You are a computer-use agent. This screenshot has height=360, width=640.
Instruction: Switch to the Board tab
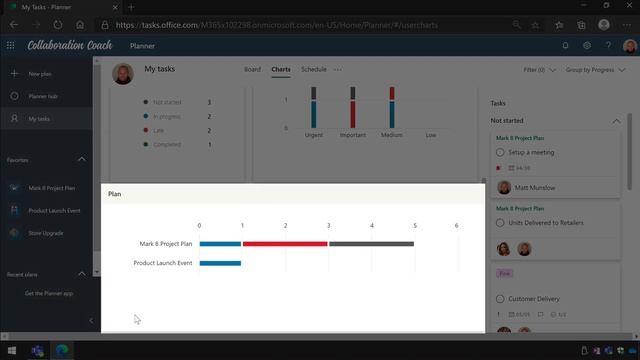(252, 69)
